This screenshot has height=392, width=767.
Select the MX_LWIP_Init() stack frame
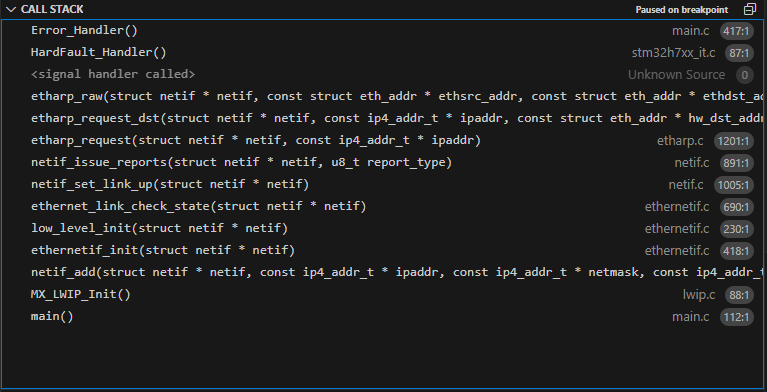tap(384, 295)
